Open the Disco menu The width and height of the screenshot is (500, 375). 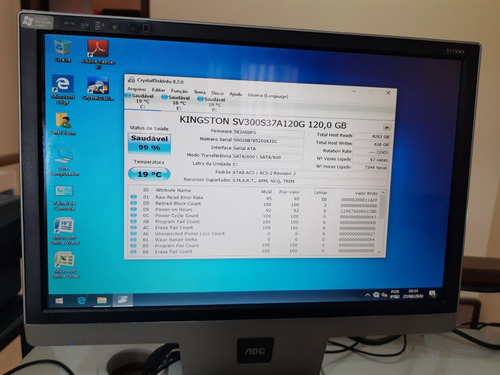point(217,93)
